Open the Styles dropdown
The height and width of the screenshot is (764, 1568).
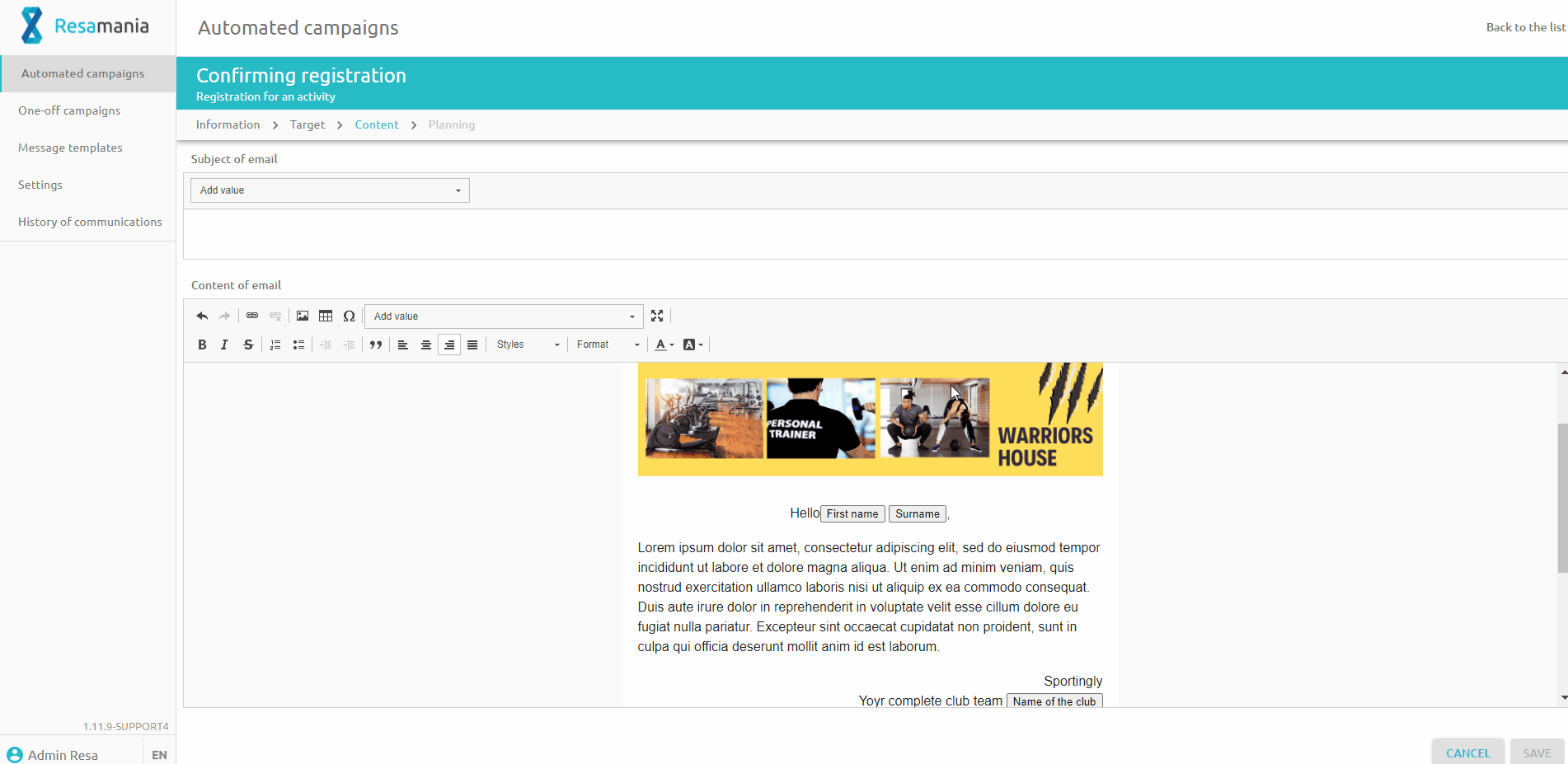(x=528, y=345)
